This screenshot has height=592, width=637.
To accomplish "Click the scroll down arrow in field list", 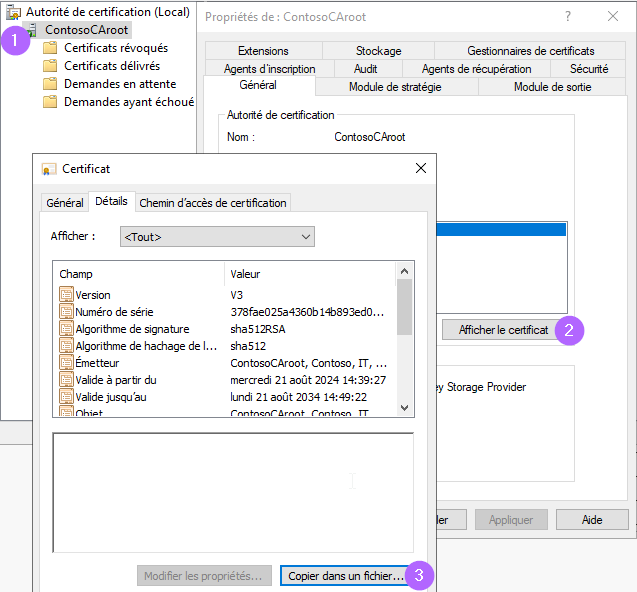I will click(x=405, y=408).
